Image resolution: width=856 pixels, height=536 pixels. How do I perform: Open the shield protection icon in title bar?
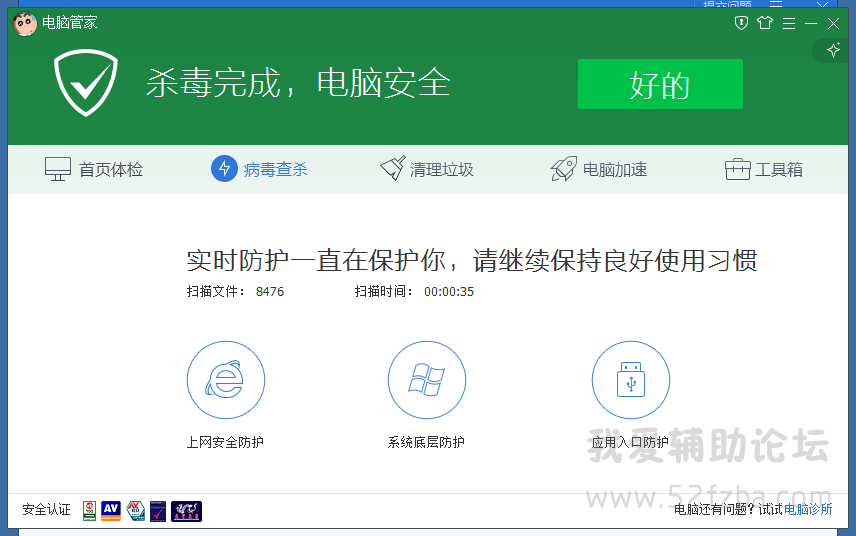741,23
